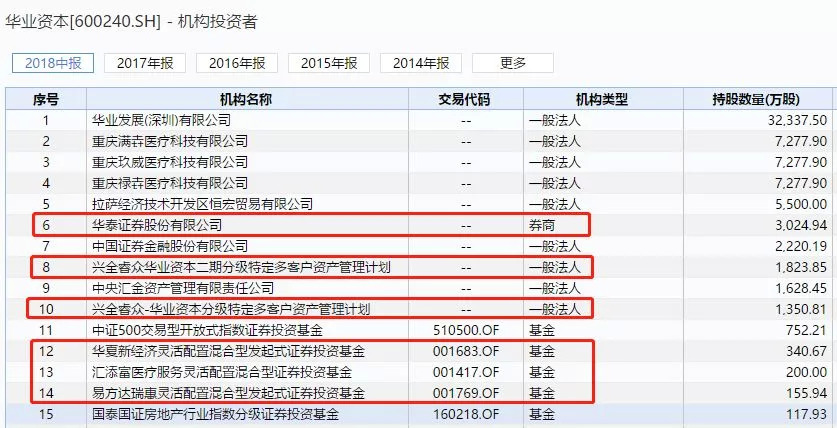Click trading code 001683.OF
The height and width of the screenshot is (428, 837).
point(466,351)
